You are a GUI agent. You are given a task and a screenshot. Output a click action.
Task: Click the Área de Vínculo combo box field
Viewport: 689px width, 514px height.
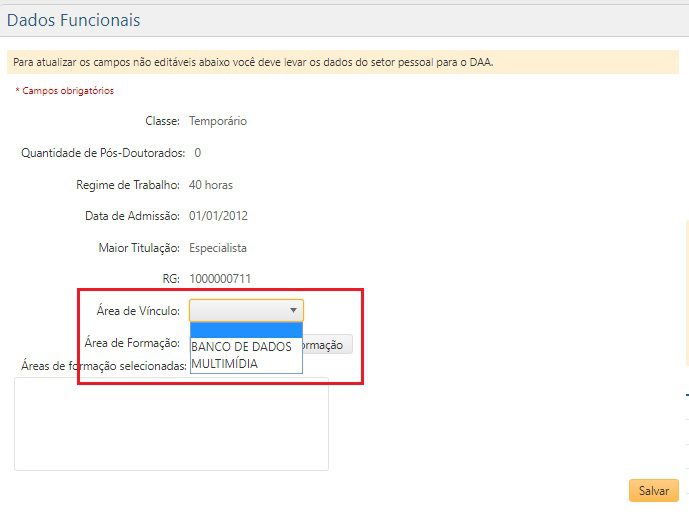click(x=240, y=311)
